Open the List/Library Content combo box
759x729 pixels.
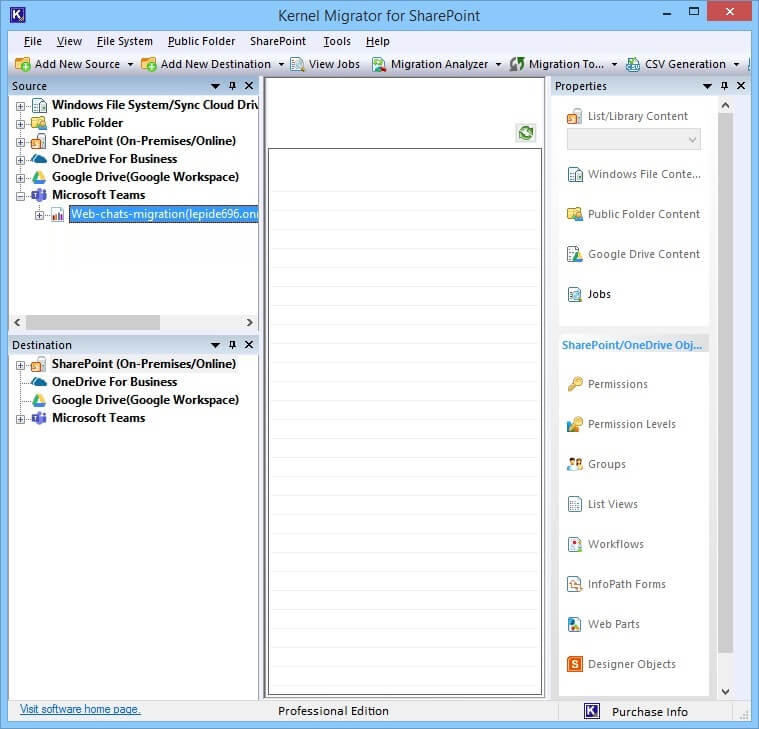point(634,139)
